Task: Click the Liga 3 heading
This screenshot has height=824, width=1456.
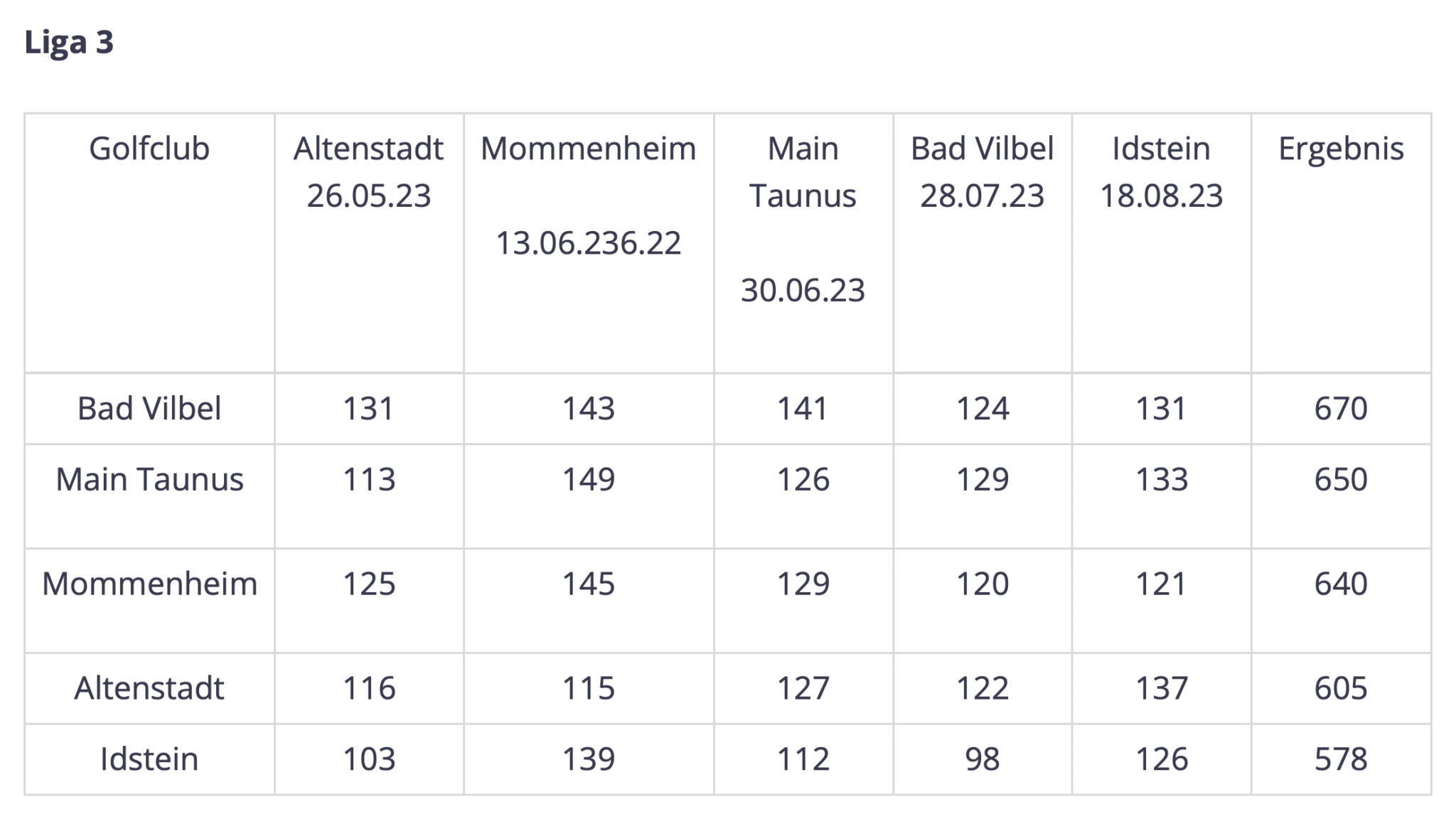Action: tap(69, 43)
